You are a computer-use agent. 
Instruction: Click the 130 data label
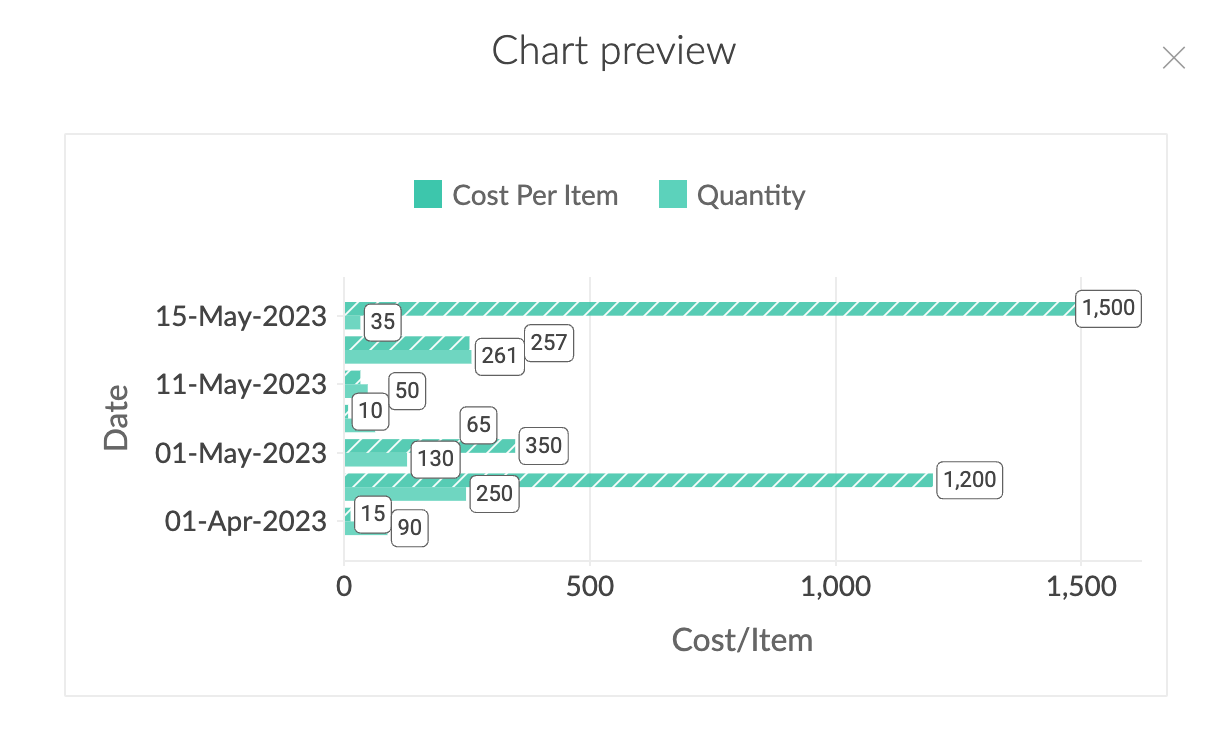coord(436,460)
